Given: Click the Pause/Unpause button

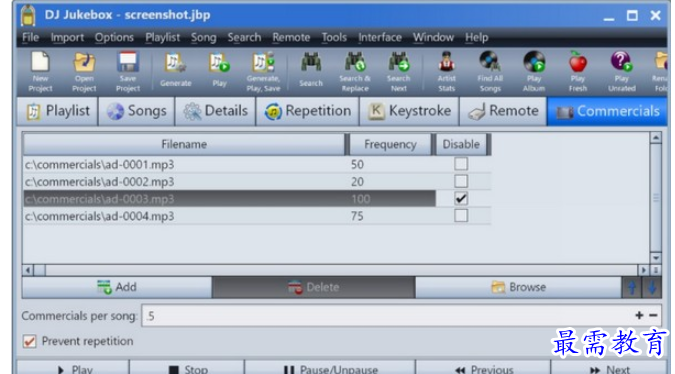Looking at the screenshot, I should click(330, 368).
